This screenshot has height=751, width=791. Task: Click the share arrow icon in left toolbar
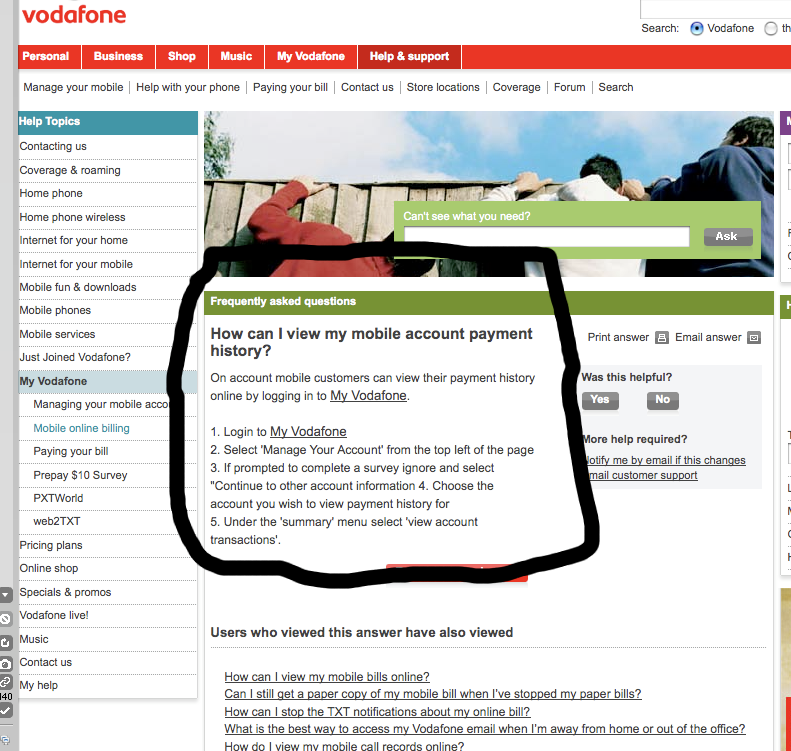coord(5,642)
